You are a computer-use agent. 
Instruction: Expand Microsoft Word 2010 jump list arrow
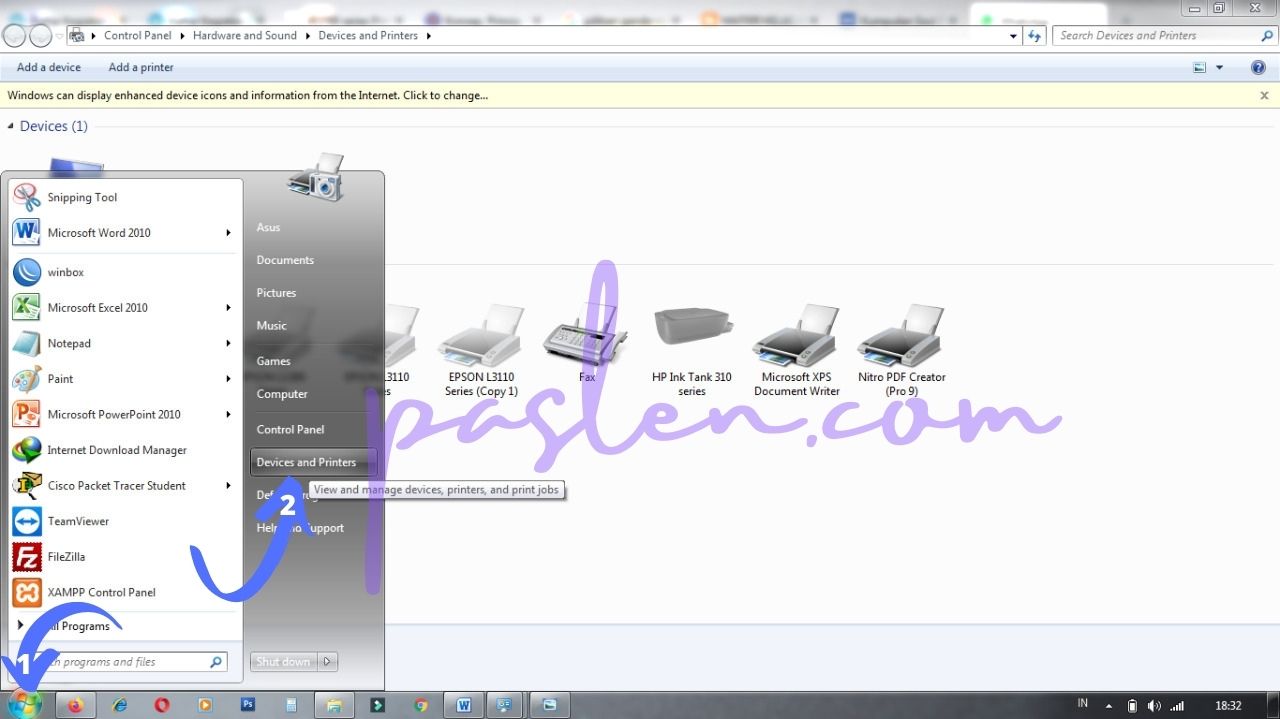(x=228, y=233)
